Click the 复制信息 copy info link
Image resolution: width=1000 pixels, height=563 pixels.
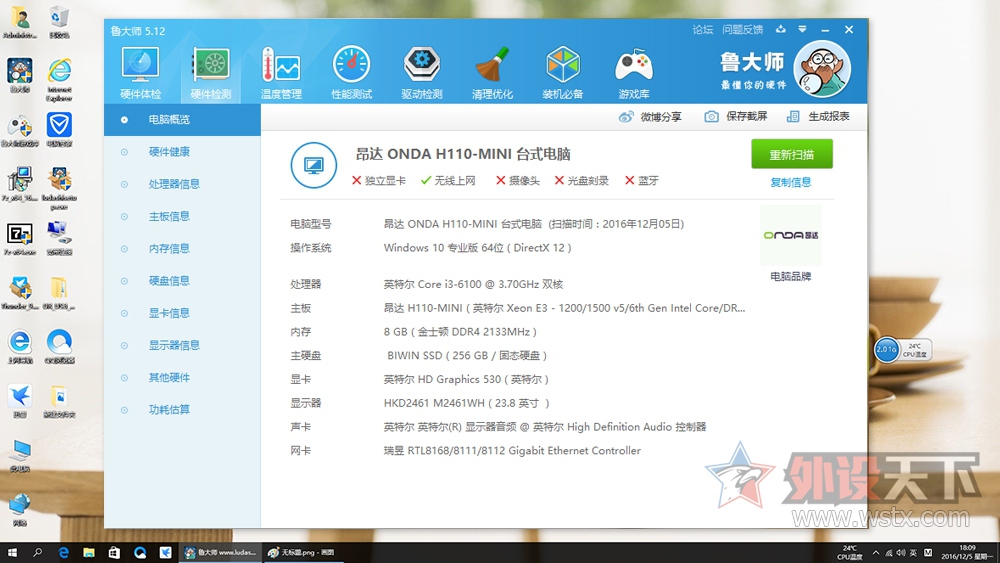point(791,182)
